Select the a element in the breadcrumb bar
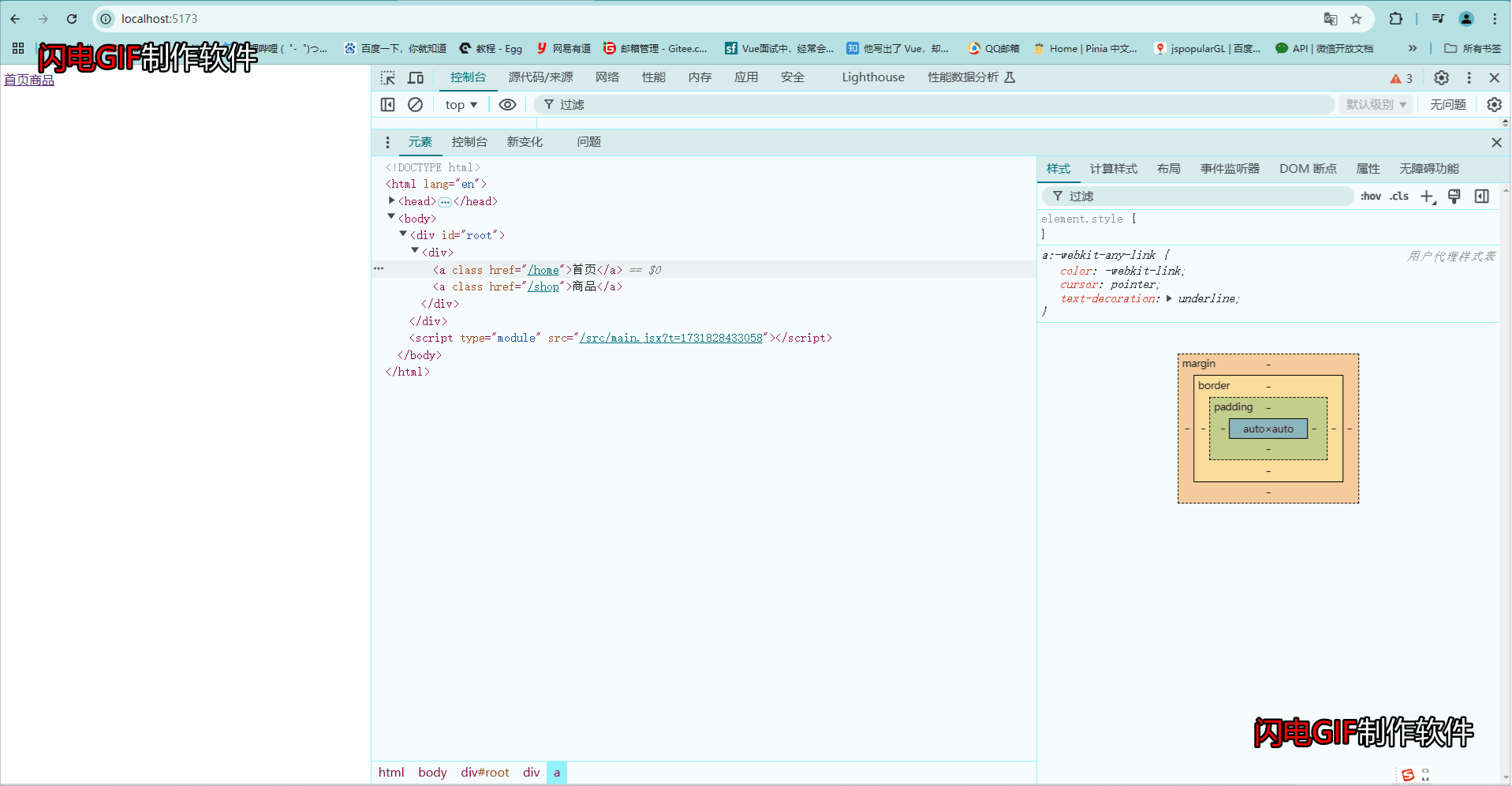Image resolution: width=1512 pixels, height=786 pixels. [557, 772]
